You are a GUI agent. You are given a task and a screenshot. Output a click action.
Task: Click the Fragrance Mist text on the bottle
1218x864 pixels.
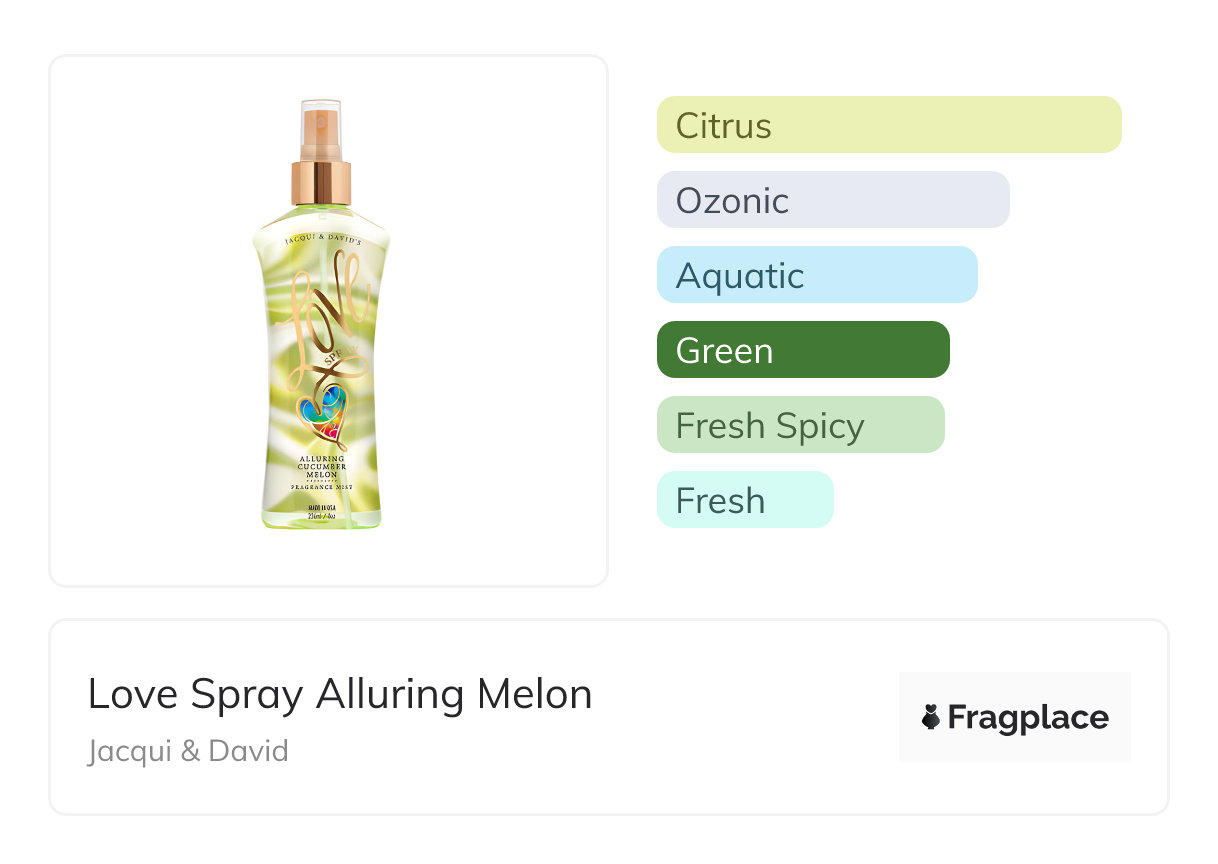tap(322, 486)
